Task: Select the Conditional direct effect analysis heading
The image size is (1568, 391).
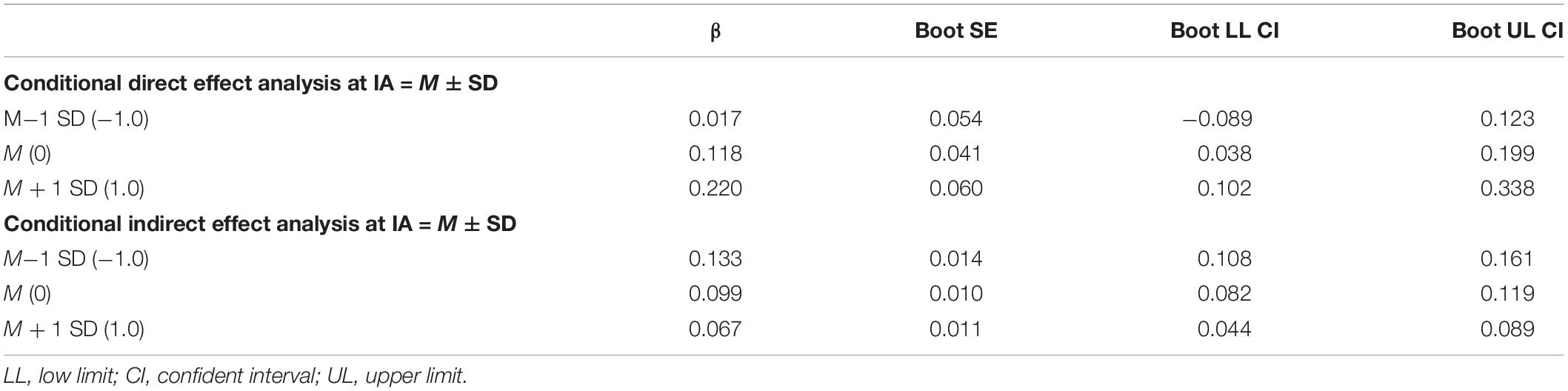Action: (x=251, y=83)
